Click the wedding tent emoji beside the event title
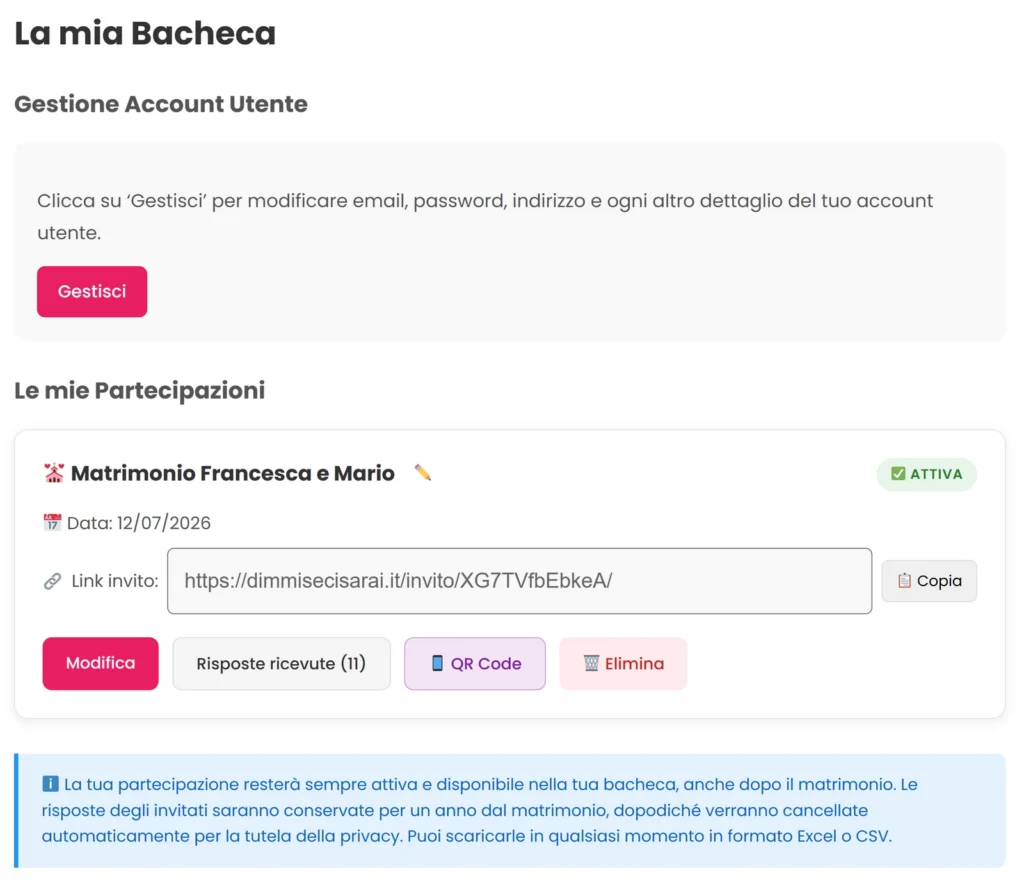This screenshot has height=883, width=1024. (x=52, y=472)
